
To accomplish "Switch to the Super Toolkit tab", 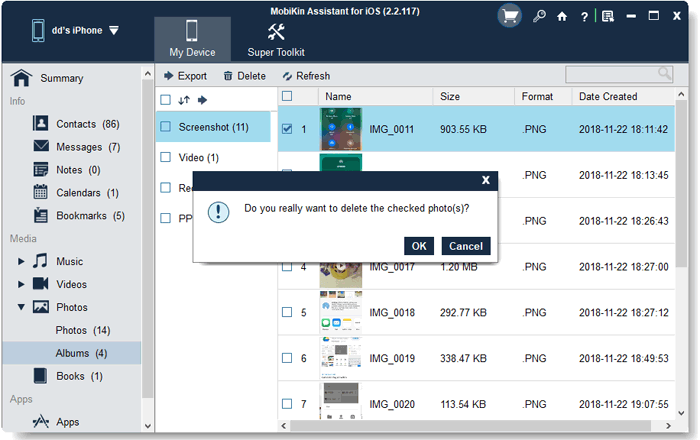I will point(276,39).
